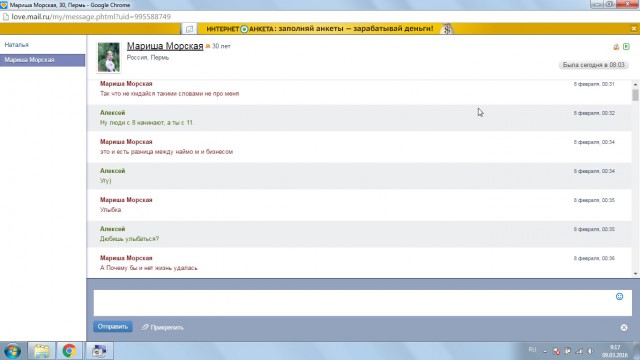Screen dimensions: 640x360
Task: Click the Россия, Пермь location text
Action: point(147,58)
